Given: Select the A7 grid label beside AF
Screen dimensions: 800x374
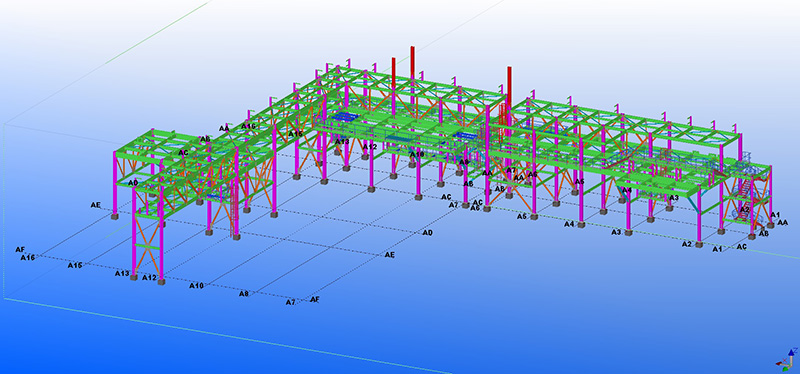Looking at the screenshot, I should click(290, 302).
